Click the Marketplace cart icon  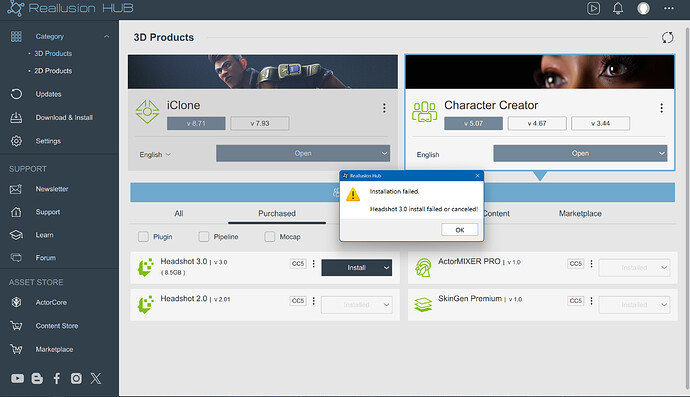(x=16, y=349)
